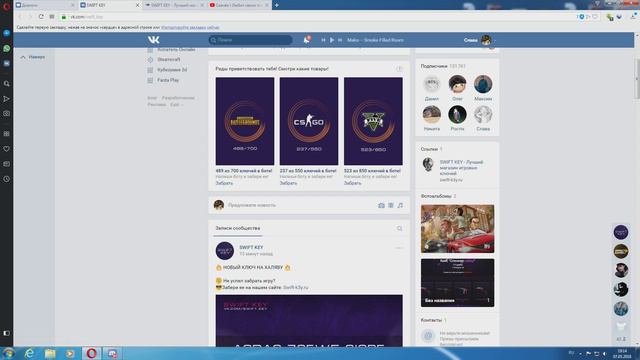This screenshot has width=640, height=360.
Task: Click the vk.com address bar
Action: tap(318, 17)
